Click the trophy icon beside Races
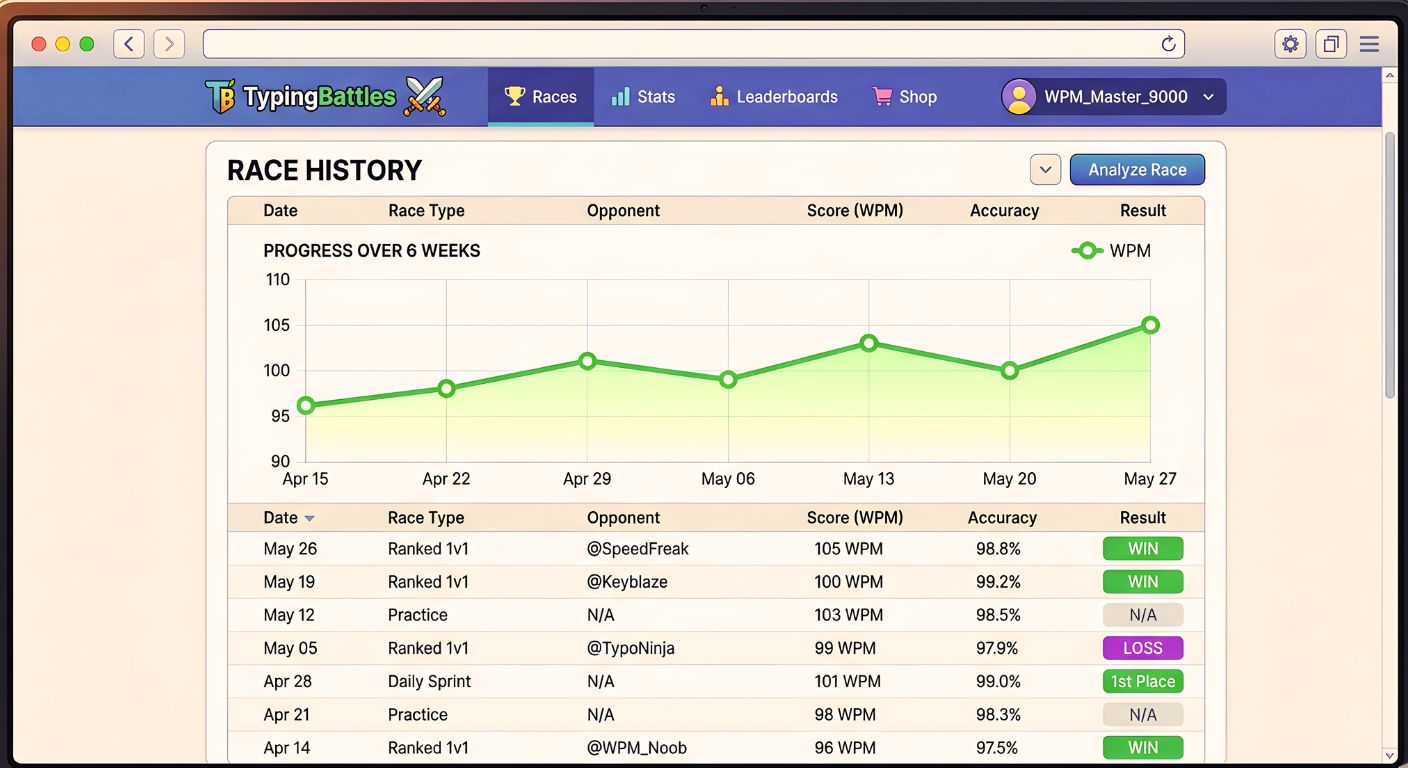Viewport: 1408px width, 768px height. [x=515, y=97]
